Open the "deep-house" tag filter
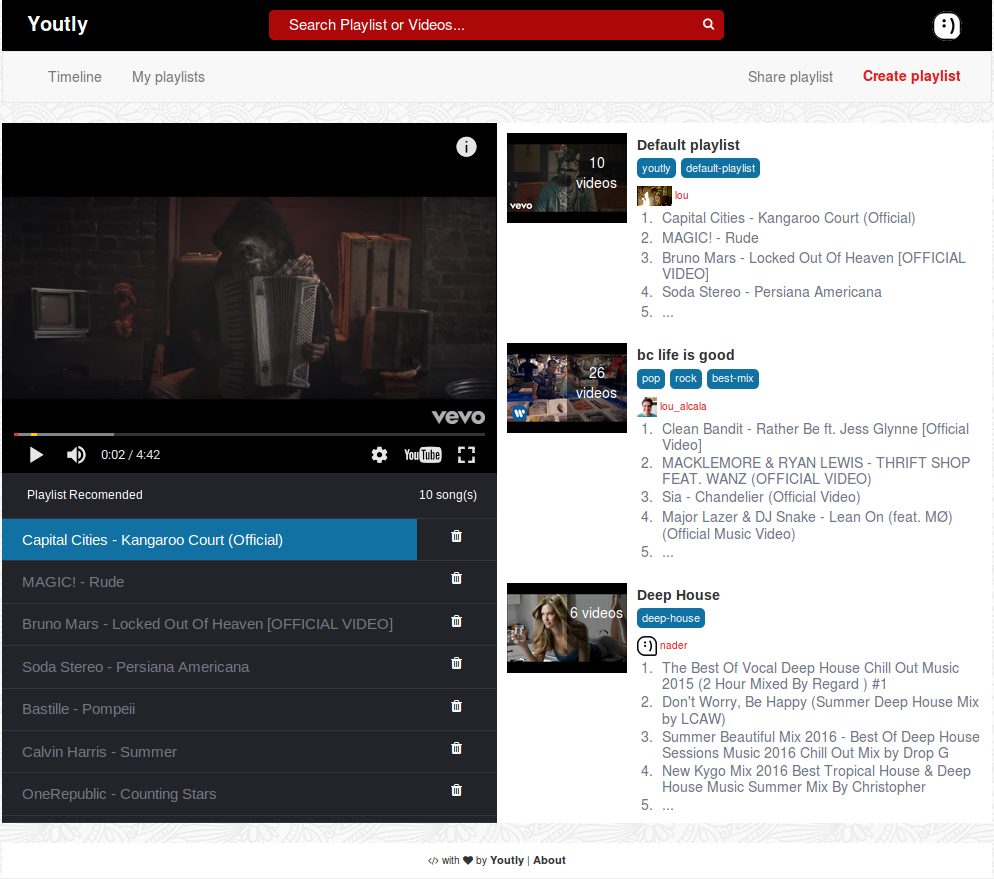994x879 pixels. click(x=670, y=618)
